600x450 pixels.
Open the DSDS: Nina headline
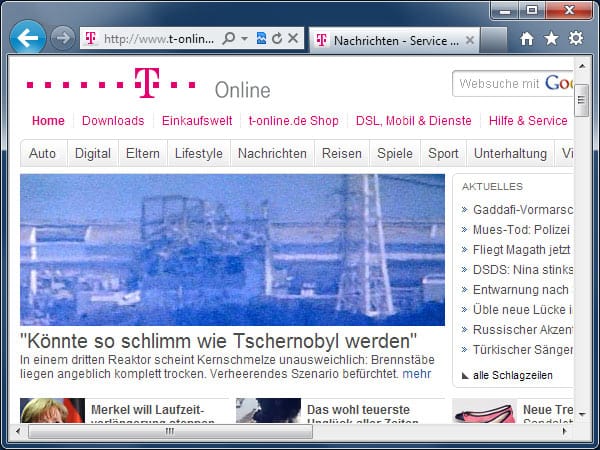523,270
